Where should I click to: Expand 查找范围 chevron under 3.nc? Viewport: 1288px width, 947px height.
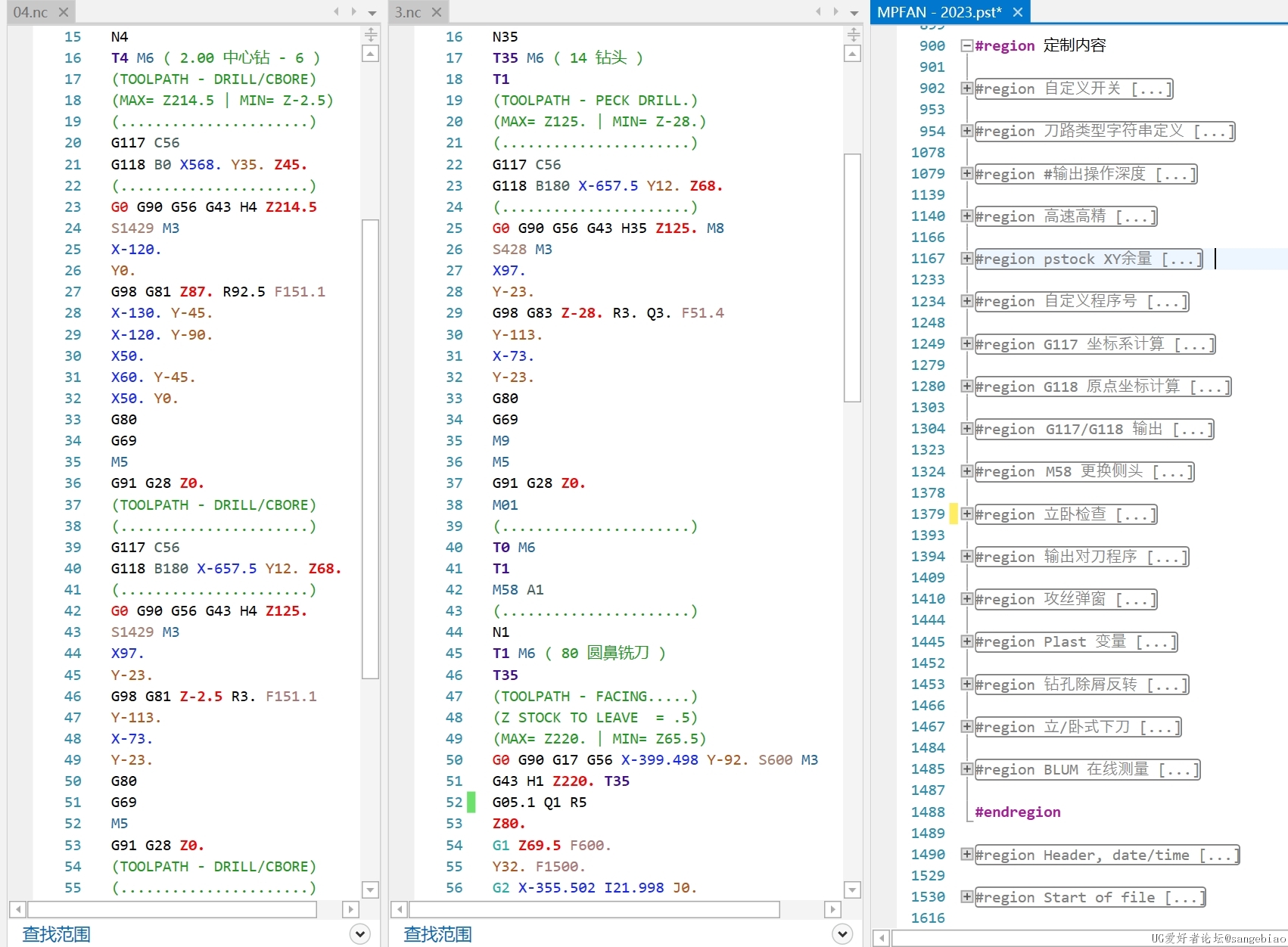842,934
